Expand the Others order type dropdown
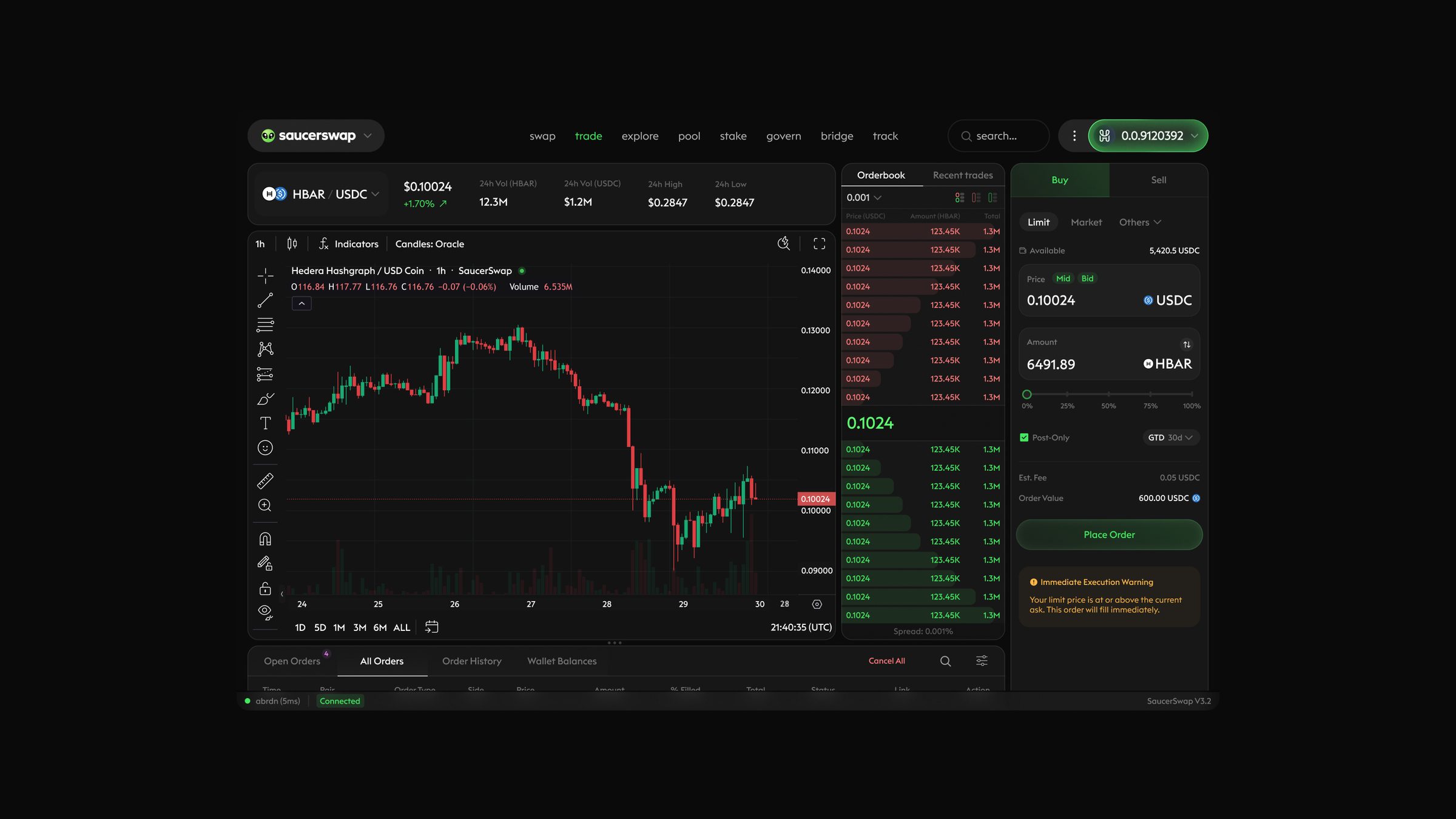Viewport: 1456px width, 819px height. [1140, 222]
